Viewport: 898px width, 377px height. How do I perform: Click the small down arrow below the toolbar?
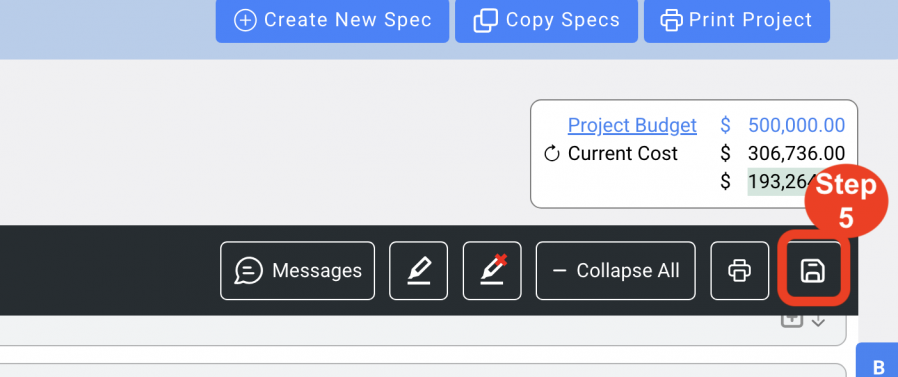pos(818,321)
